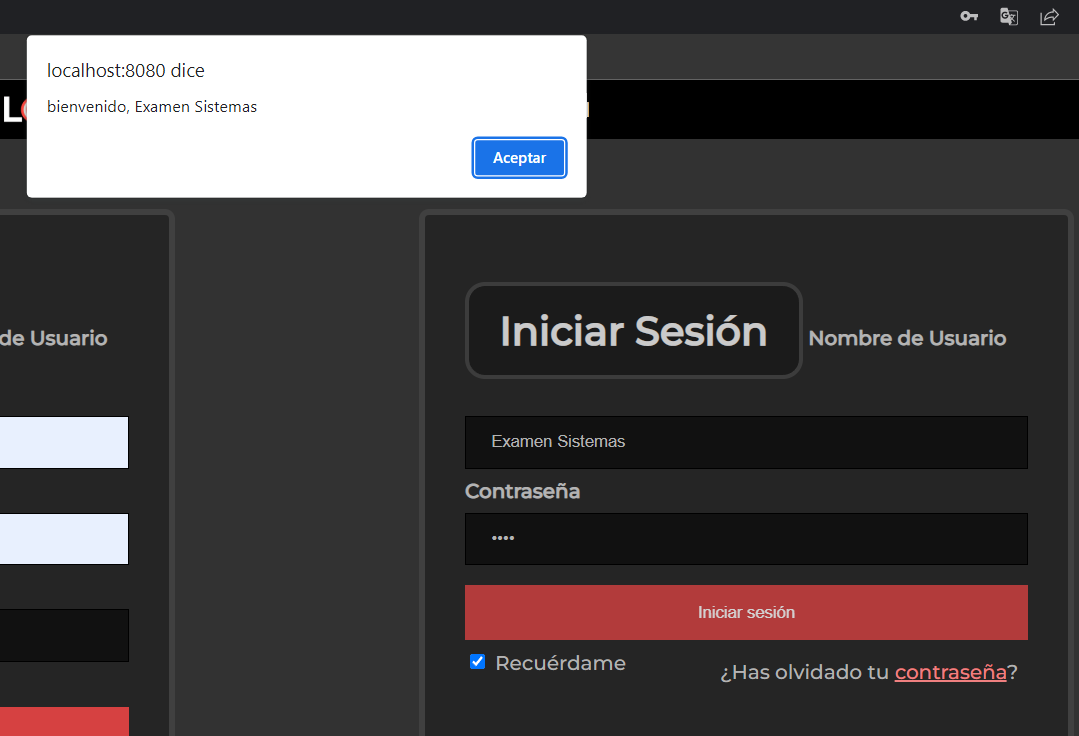This screenshot has width=1079, height=736.
Task: Toggle Recuérdame by clicking its label text
Action: [561, 662]
